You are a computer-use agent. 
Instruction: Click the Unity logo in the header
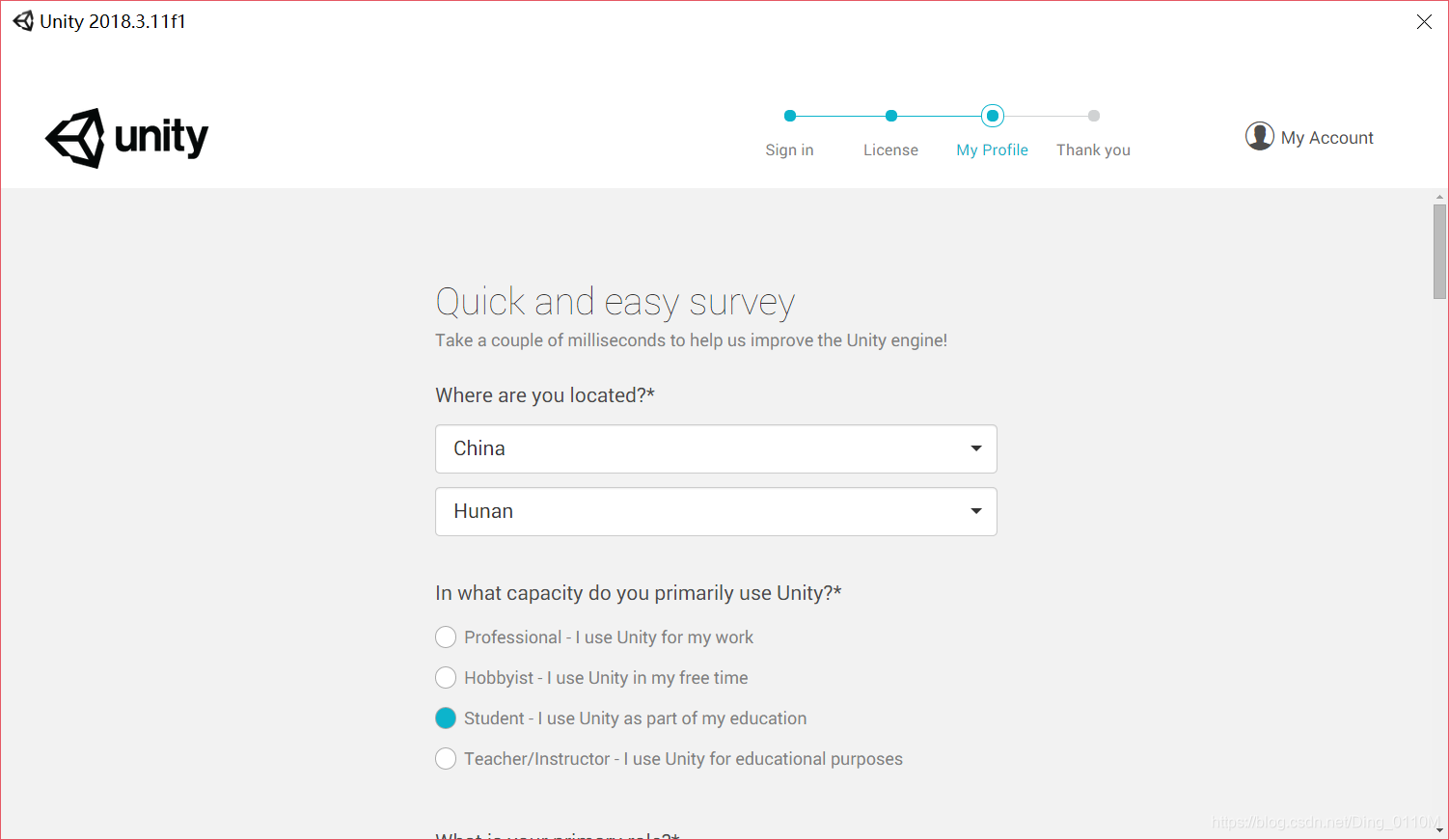click(126, 138)
